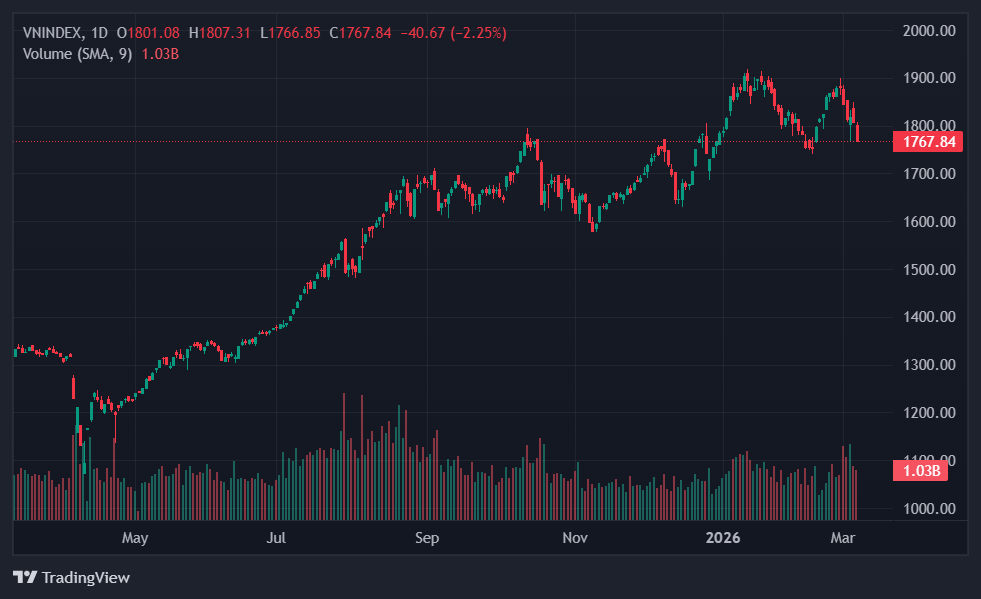Screen dimensions: 981x599
Task: Click the Nov label on time axis
Action: [x=574, y=538]
